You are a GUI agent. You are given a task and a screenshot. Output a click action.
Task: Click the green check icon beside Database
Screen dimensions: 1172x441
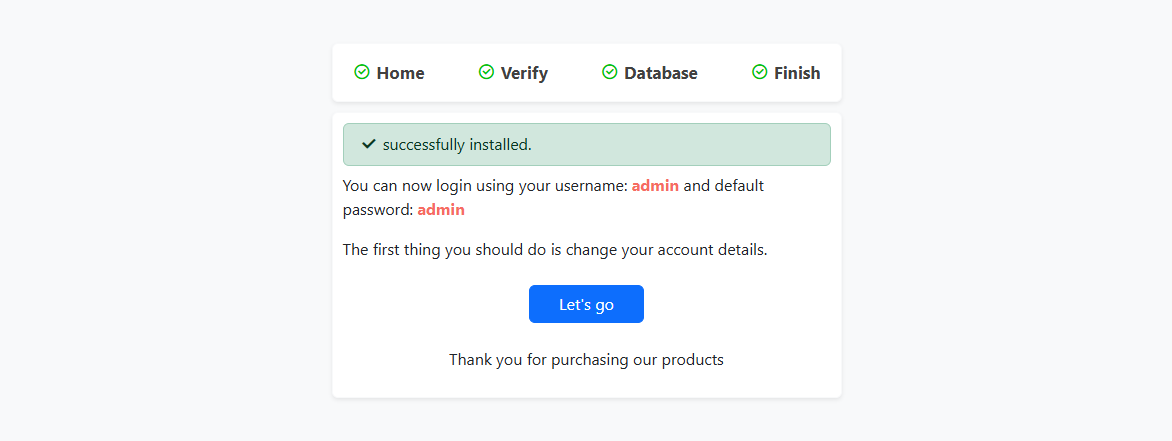pyautogui.click(x=610, y=72)
